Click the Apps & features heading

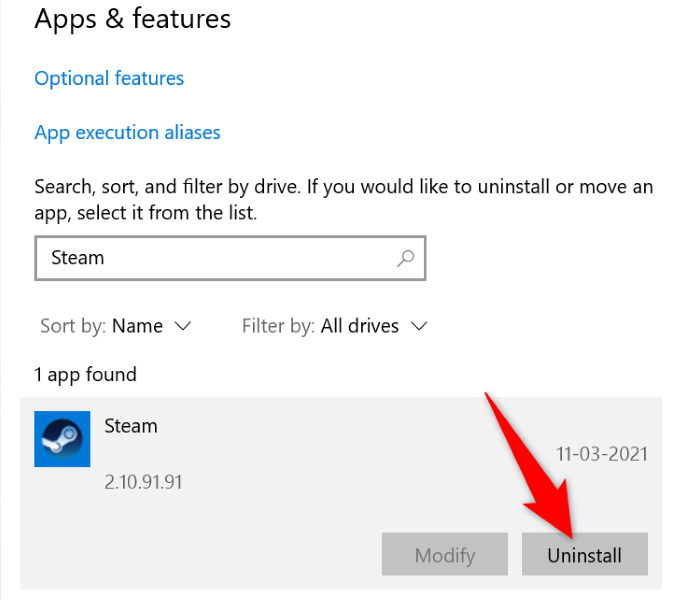pos(132,19)
